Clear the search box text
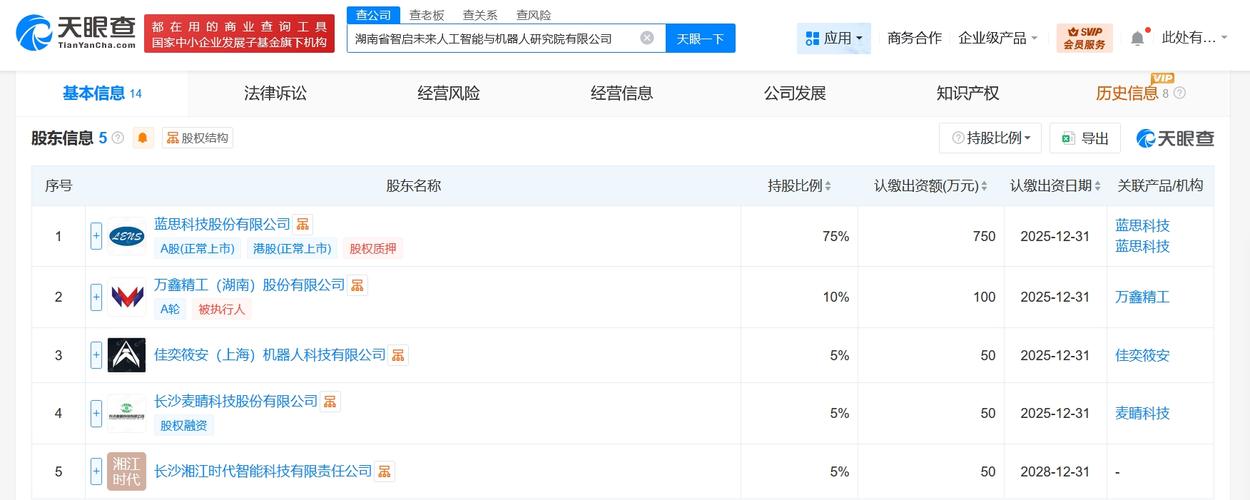Viewport: 1250px width, 500px height. (x=647, y=38)
